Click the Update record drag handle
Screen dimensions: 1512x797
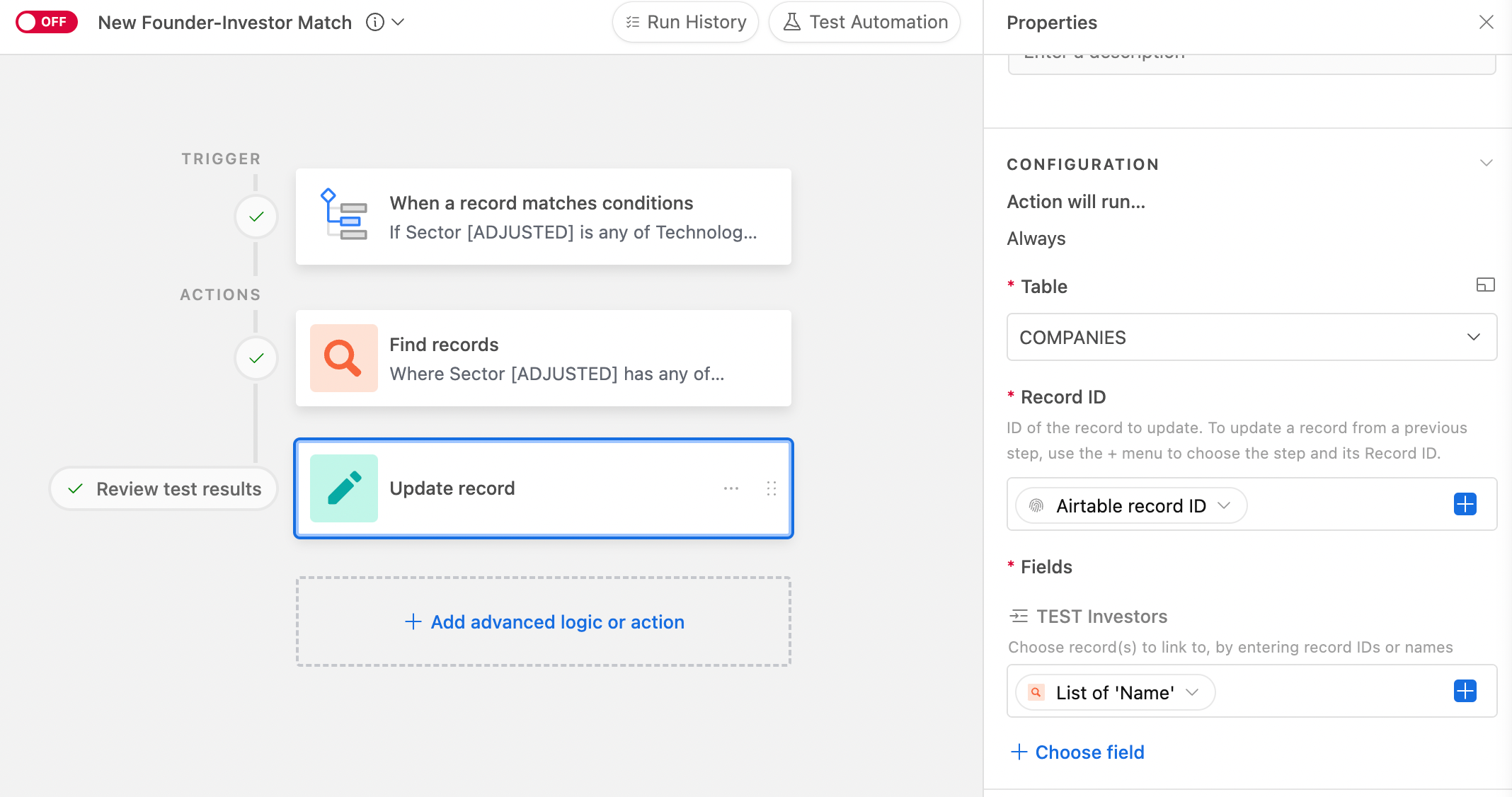click(x=772, y=488)
